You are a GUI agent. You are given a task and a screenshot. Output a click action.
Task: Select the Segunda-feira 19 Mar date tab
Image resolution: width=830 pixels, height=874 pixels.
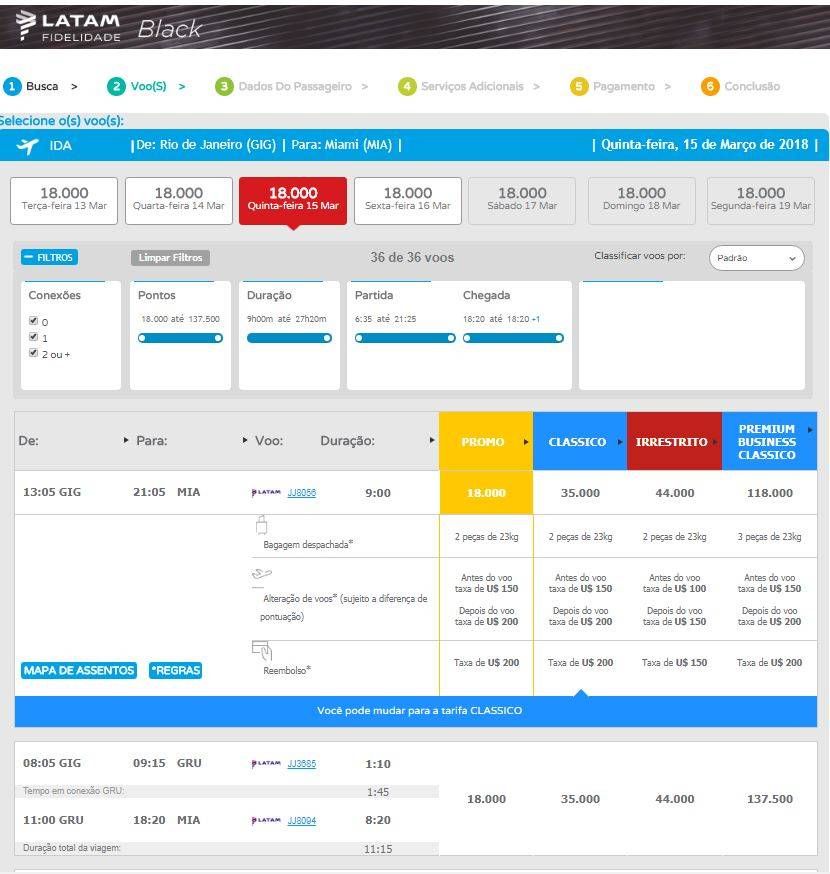point(761,201)
